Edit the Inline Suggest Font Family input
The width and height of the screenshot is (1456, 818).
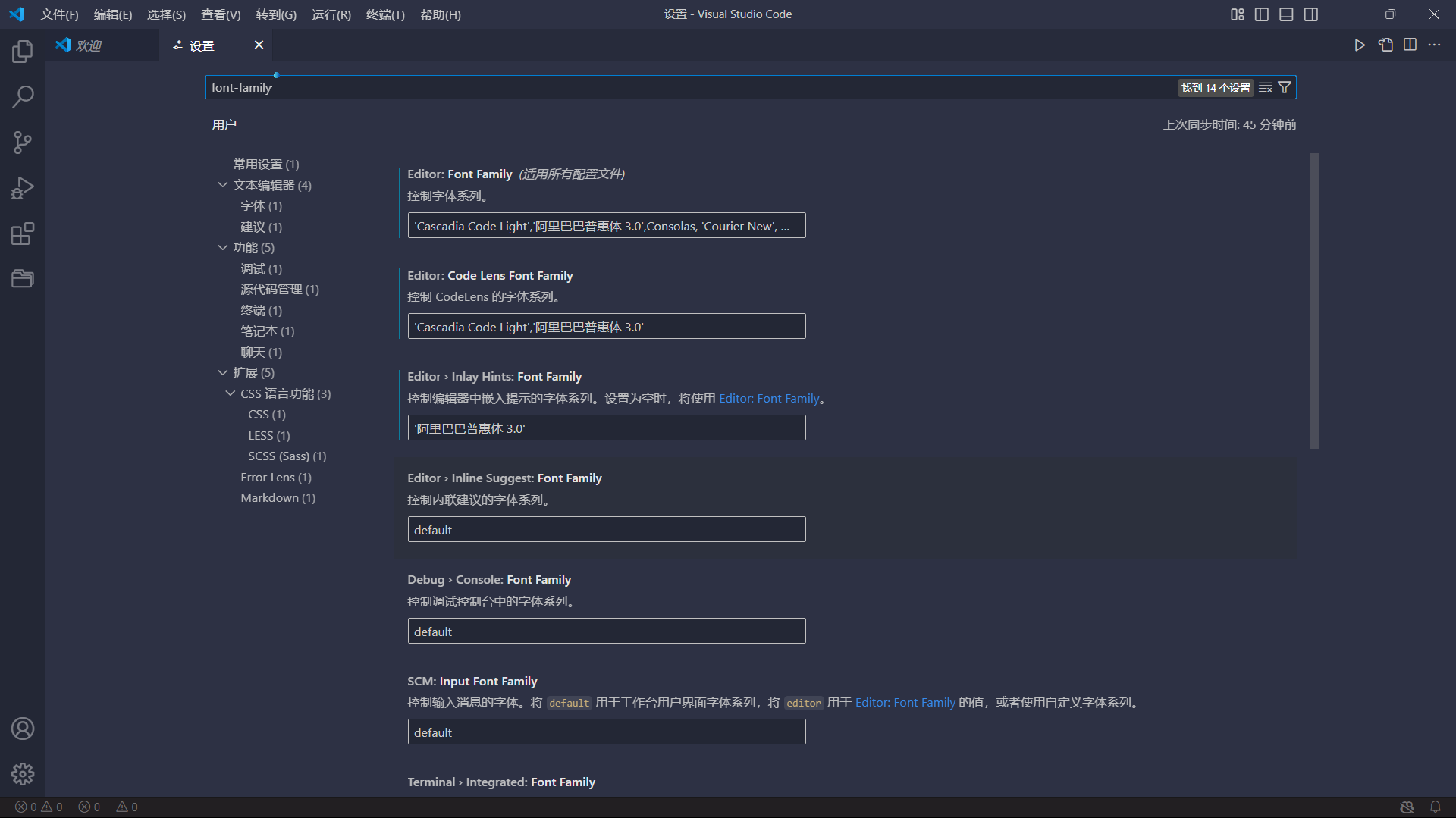click(x=607, y=530)
